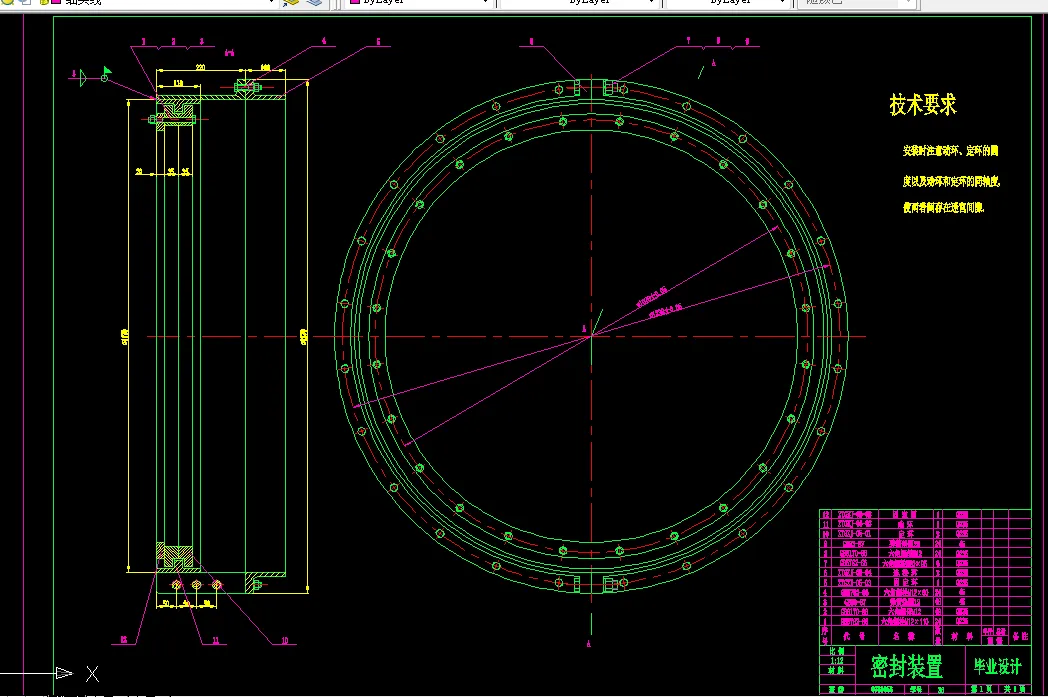
Task: Select balloon number 6 label
Action: pyautogui.click(x=531, y=41)
